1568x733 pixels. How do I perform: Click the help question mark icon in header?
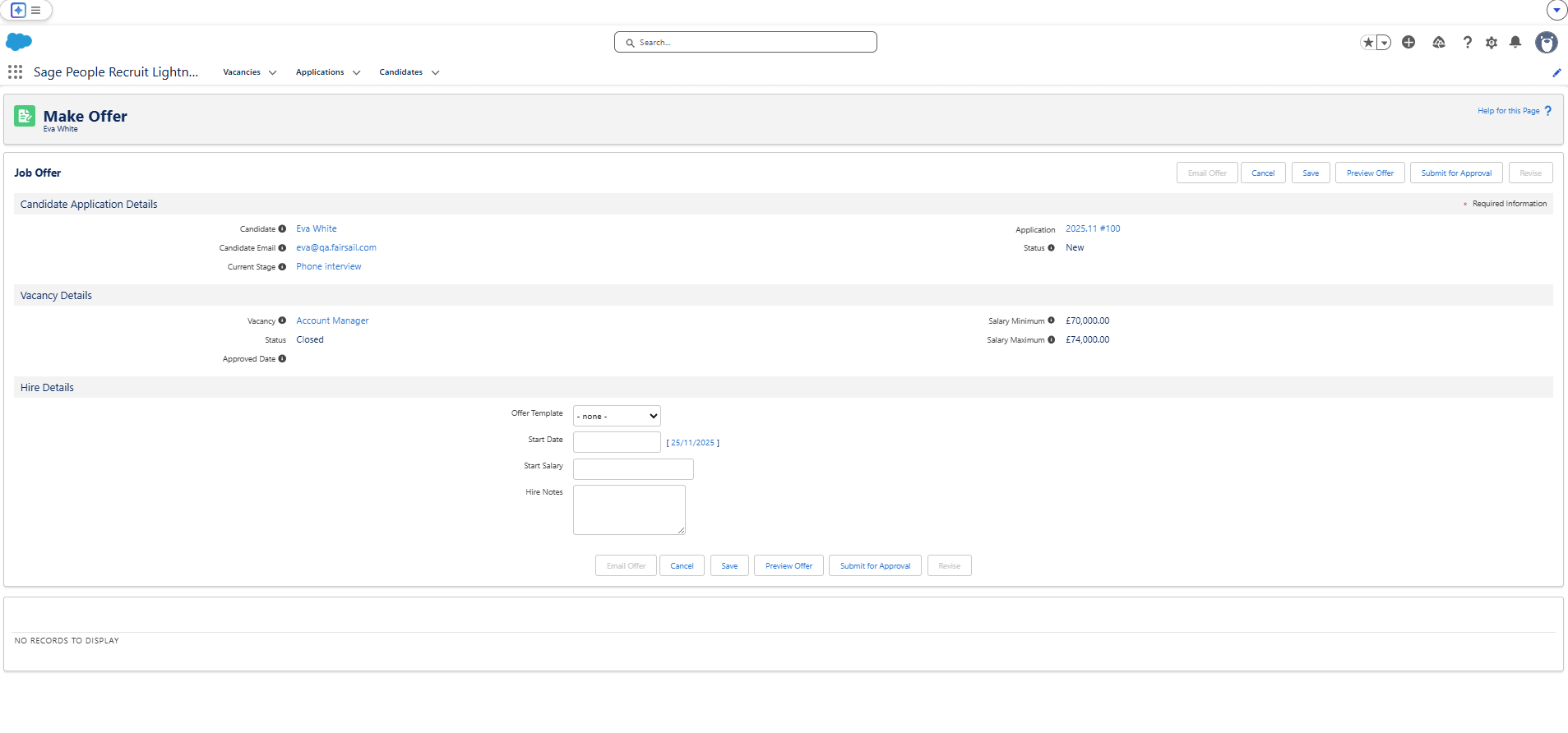(1468, 43)
